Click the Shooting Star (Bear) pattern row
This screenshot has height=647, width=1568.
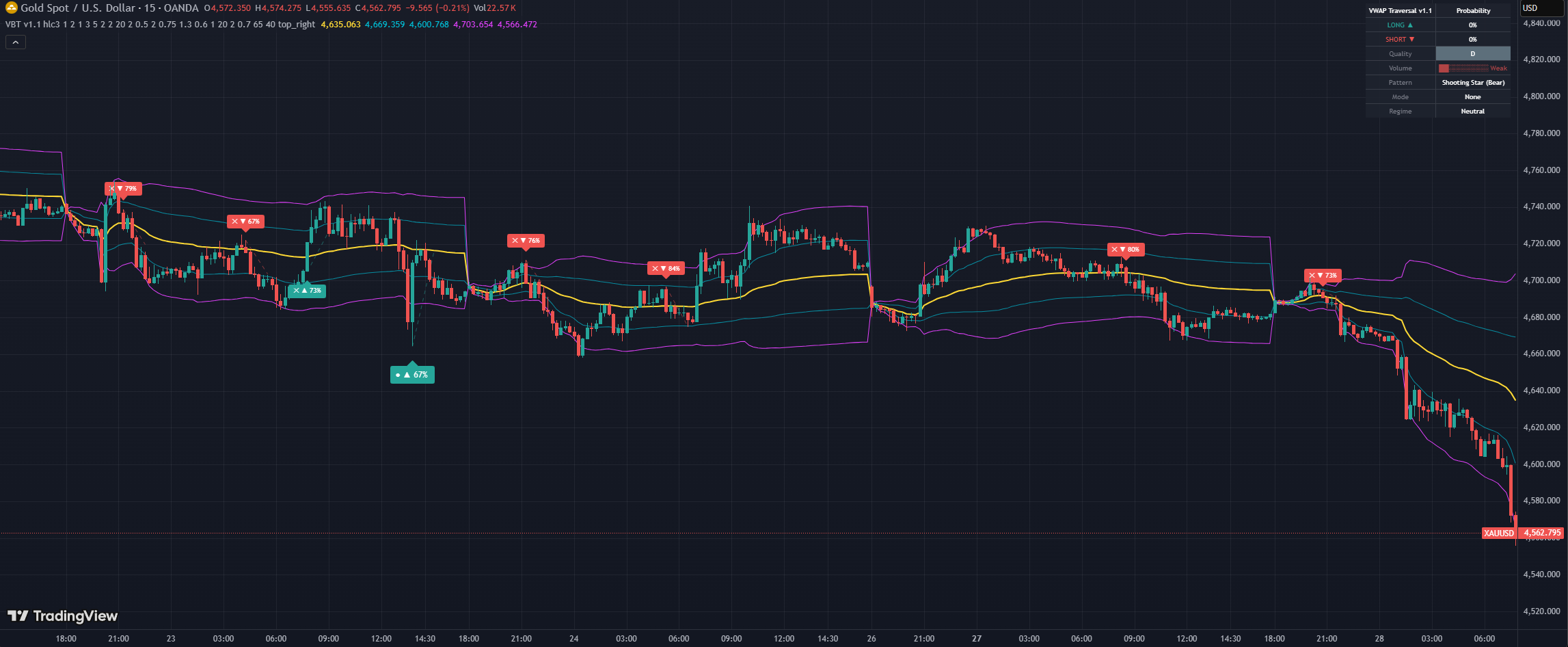[x=1472, y=82]
